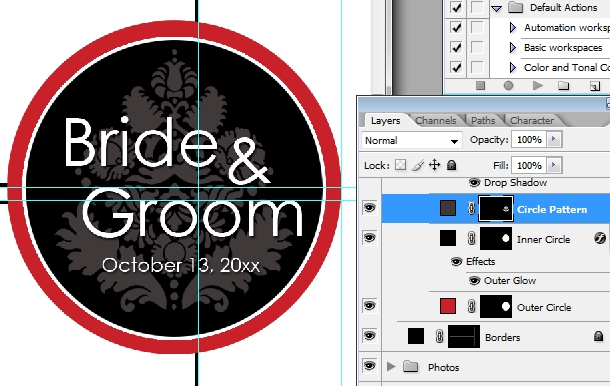The image size is (610, 386).
Task: Open the Fill slider arrow
Action: point(554,165)
